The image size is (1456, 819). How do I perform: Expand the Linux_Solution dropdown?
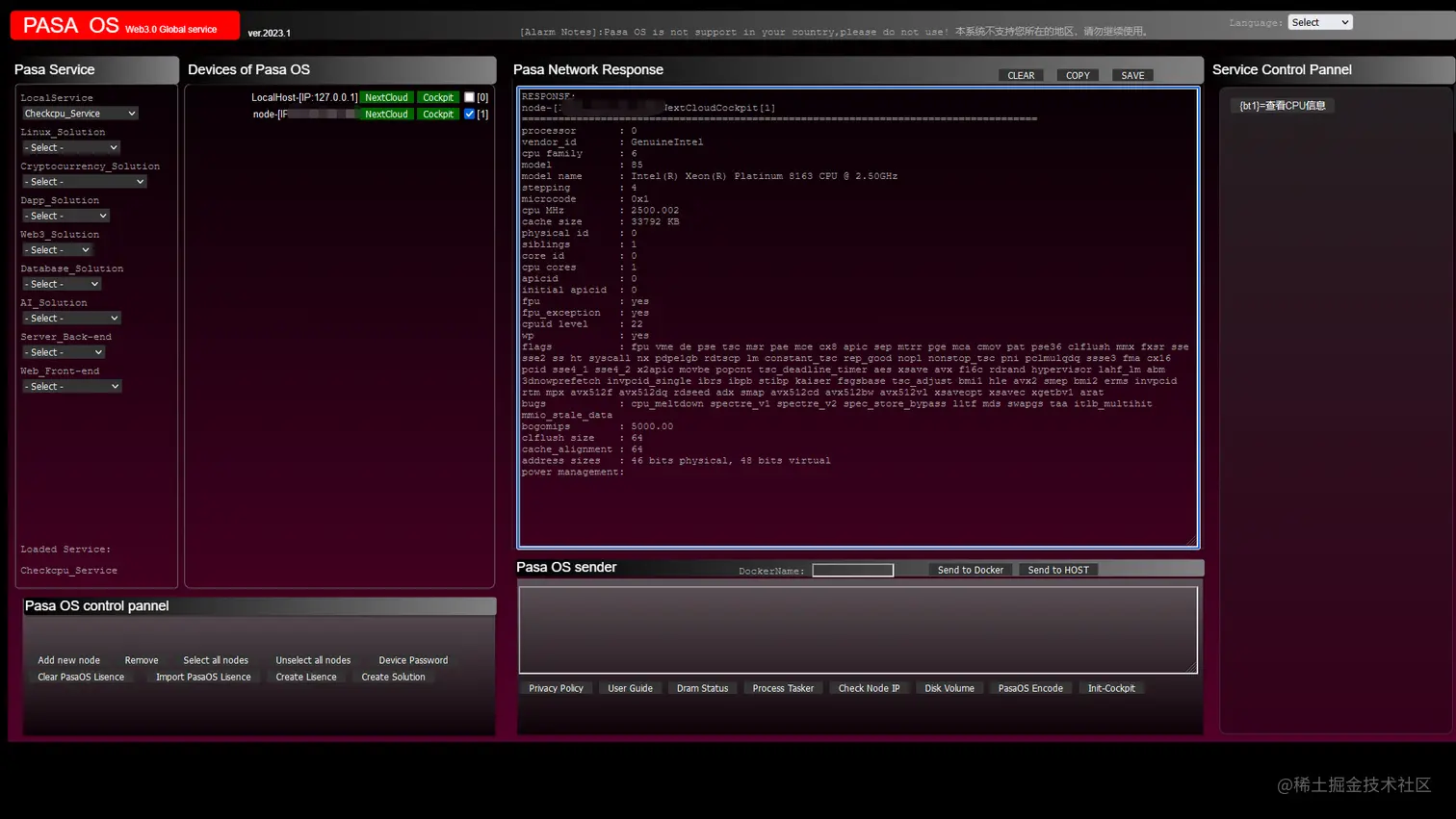click(x=70, y=147)
